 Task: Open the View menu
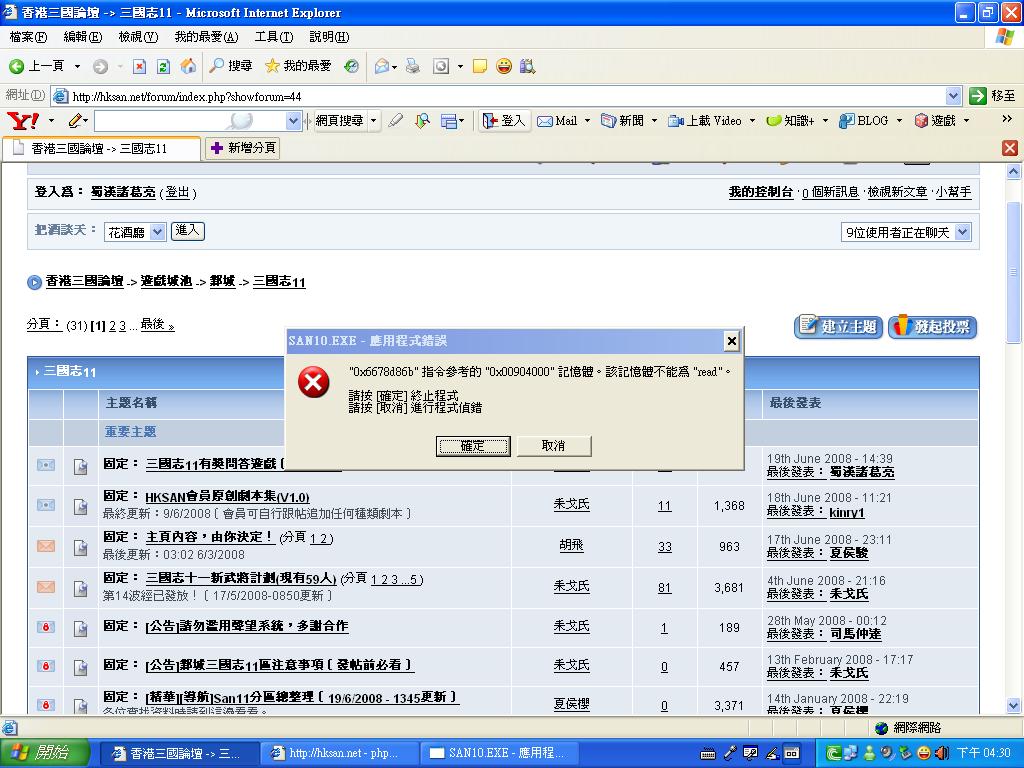click(x=138, y=37)
